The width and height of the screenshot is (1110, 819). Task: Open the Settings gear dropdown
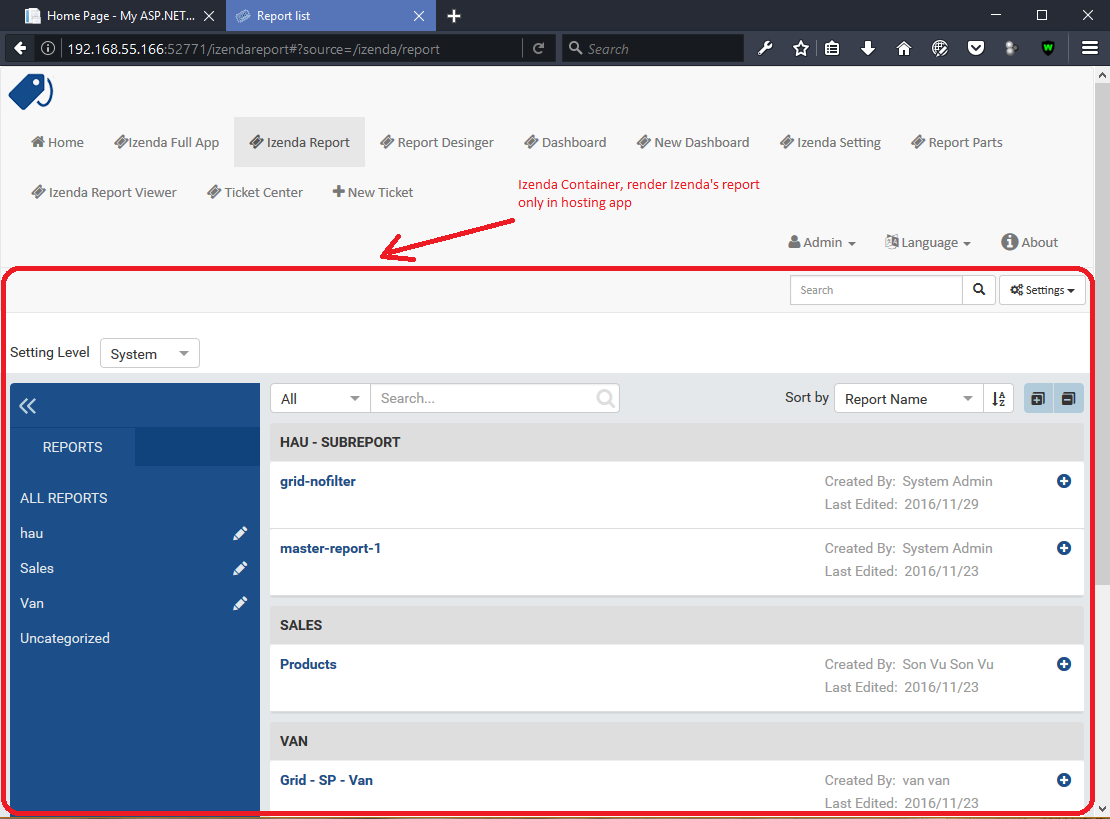1042,290
